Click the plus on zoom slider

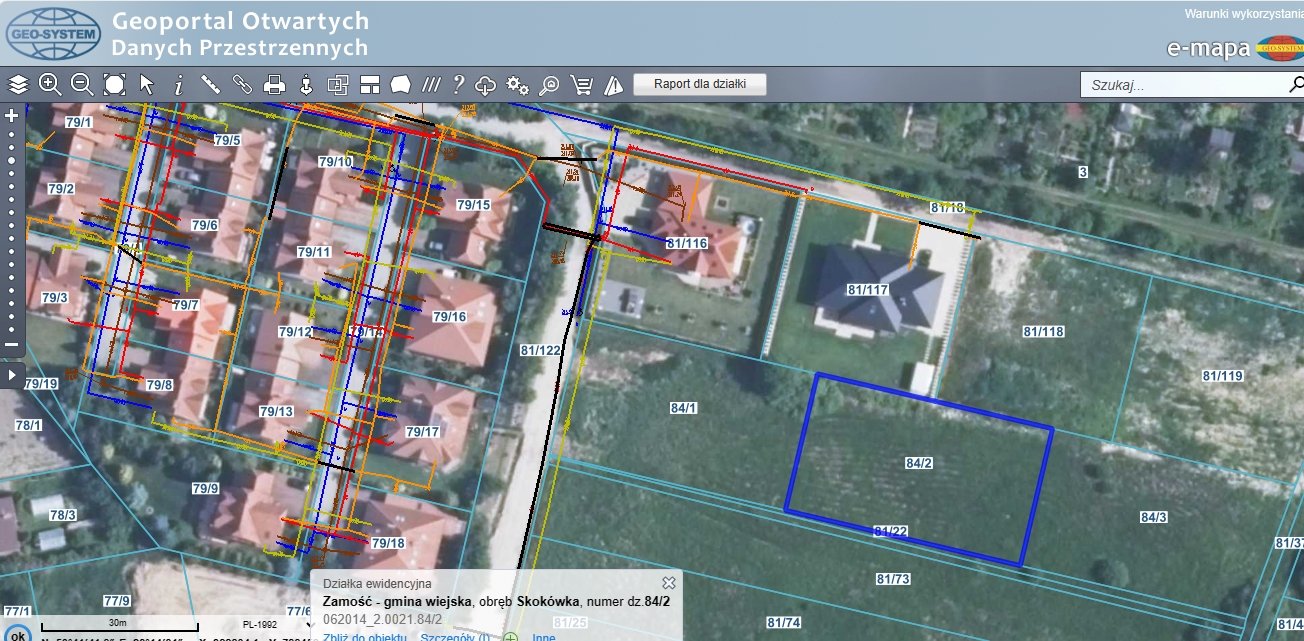pos(12,115)
